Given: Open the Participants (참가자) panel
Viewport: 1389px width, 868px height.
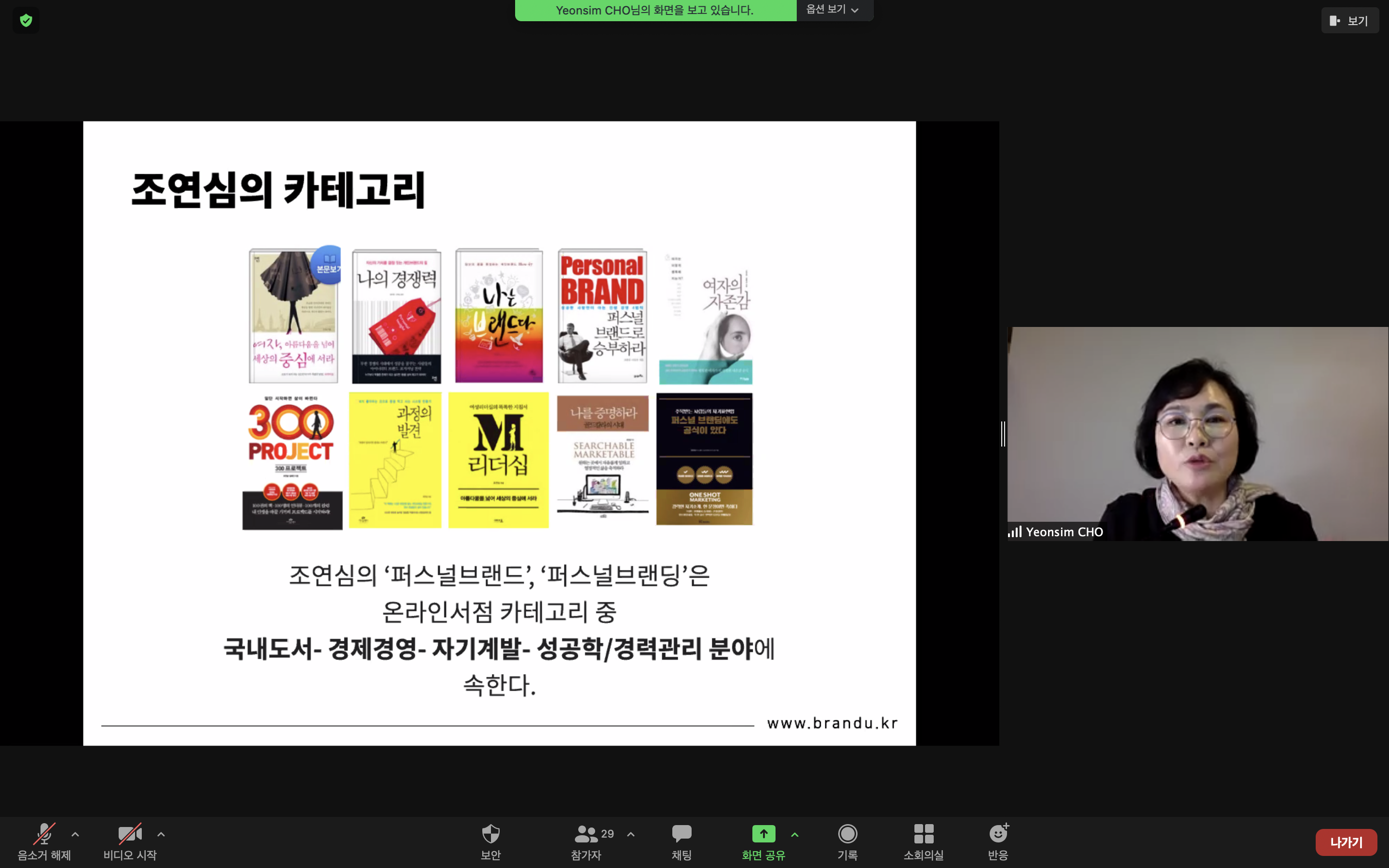Looking at the screenshot, I should (x=586, y=834).
